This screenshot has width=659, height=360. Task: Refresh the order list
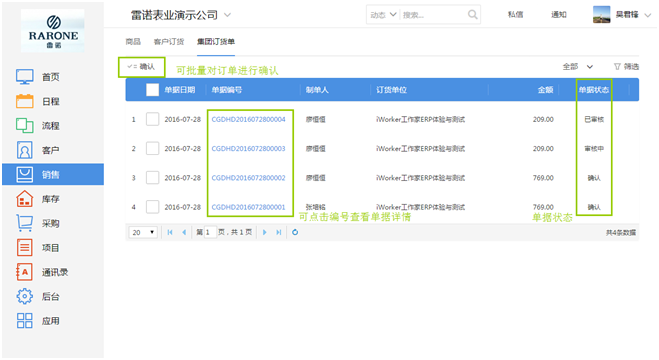point(295,232)
